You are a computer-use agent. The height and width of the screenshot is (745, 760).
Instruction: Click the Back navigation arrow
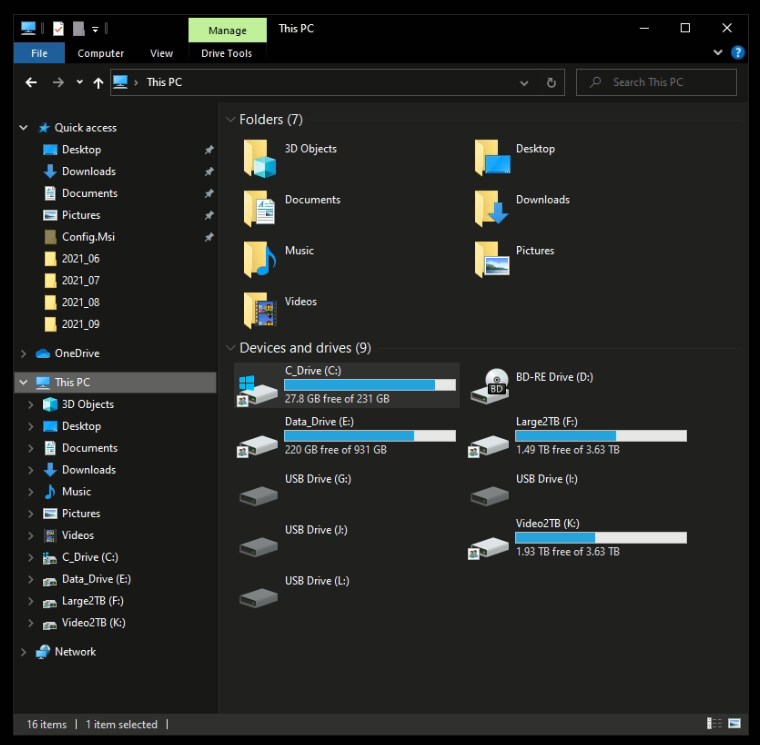pos(31,83)
